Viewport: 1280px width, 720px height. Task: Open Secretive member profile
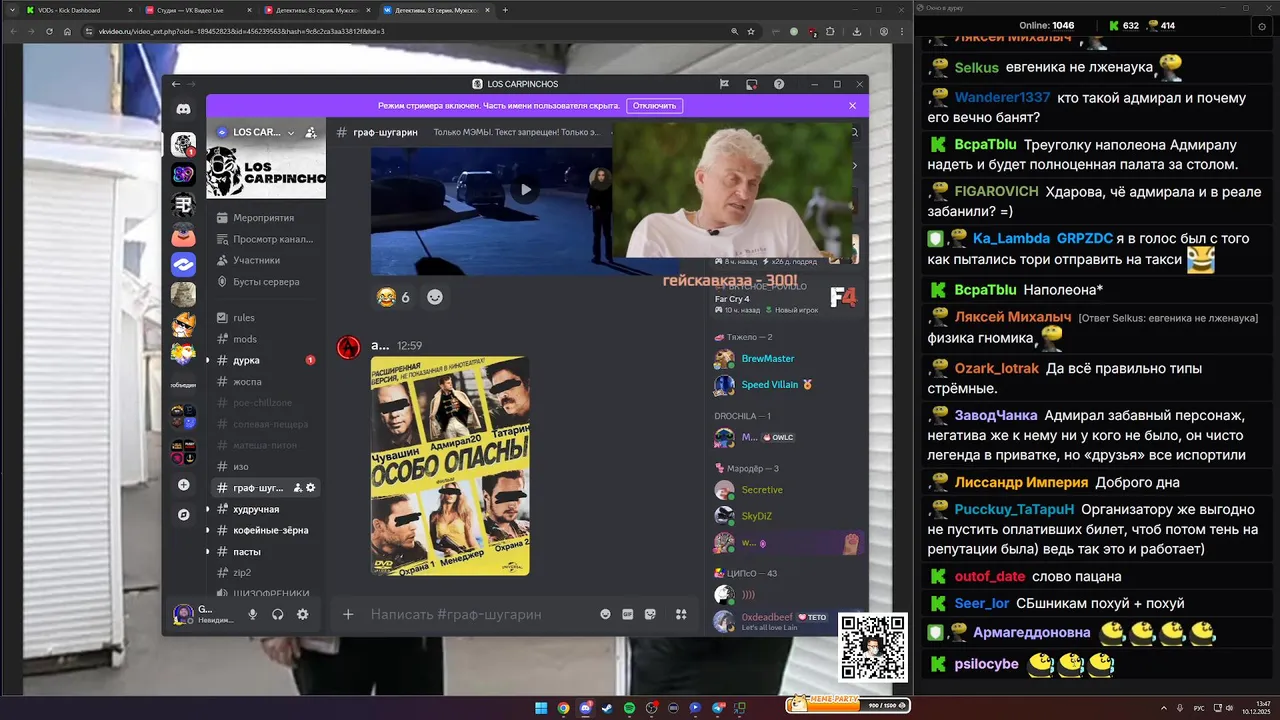pyautogui.click(x=762, y=490)
